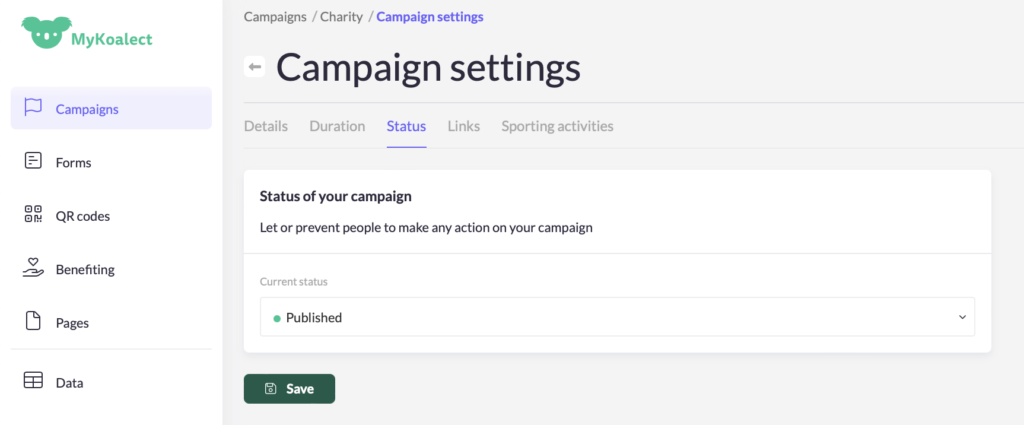This screenshot has width=1024, height=425.
Task: Click the Campaigns flag icon
Action: tap(33, 108)
